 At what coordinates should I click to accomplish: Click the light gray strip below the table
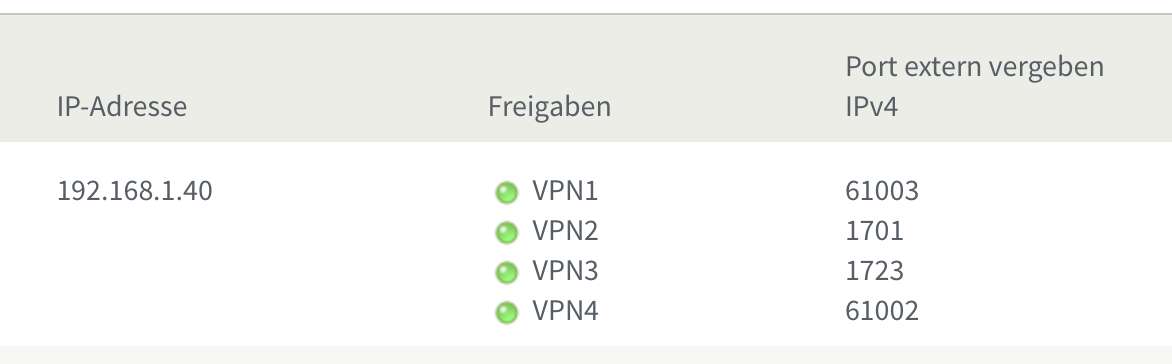tap(586, 355)
